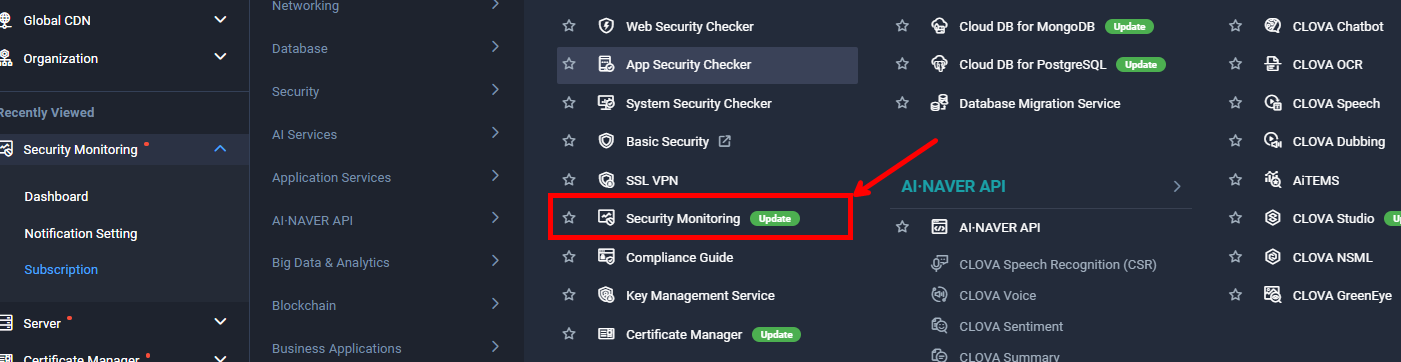Star the Key Management Service

(569, 295)
